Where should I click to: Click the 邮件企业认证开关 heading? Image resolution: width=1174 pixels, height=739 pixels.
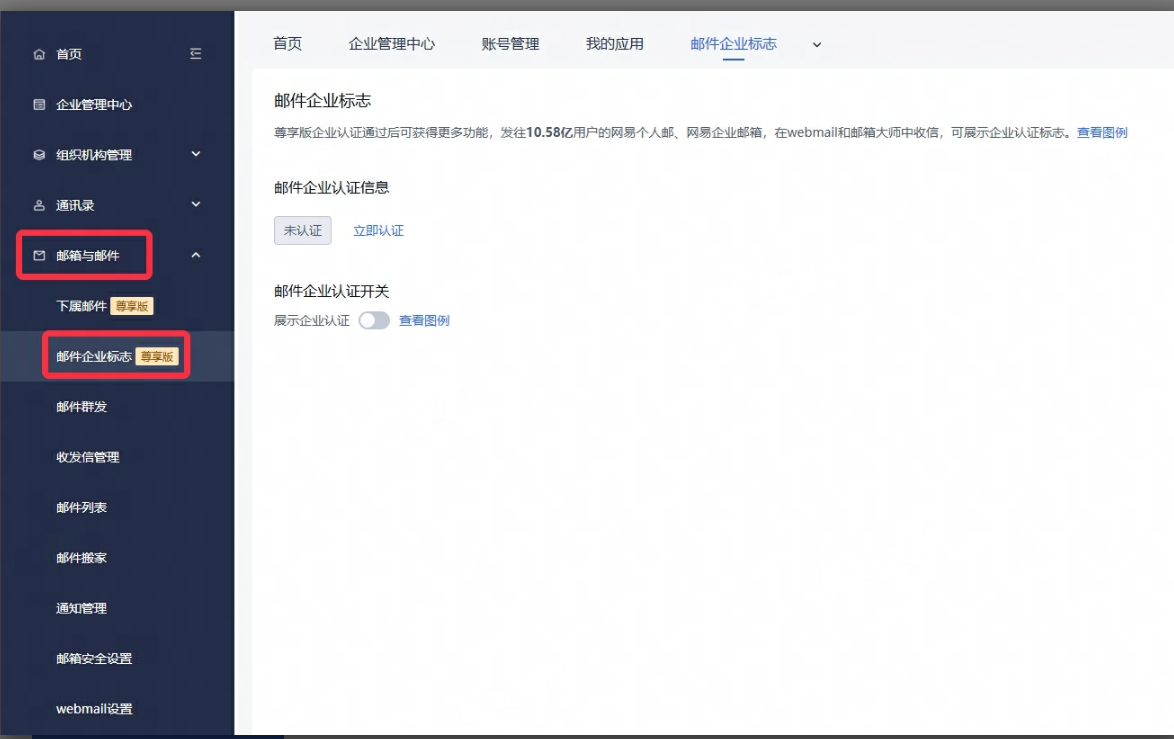point(332,291)
